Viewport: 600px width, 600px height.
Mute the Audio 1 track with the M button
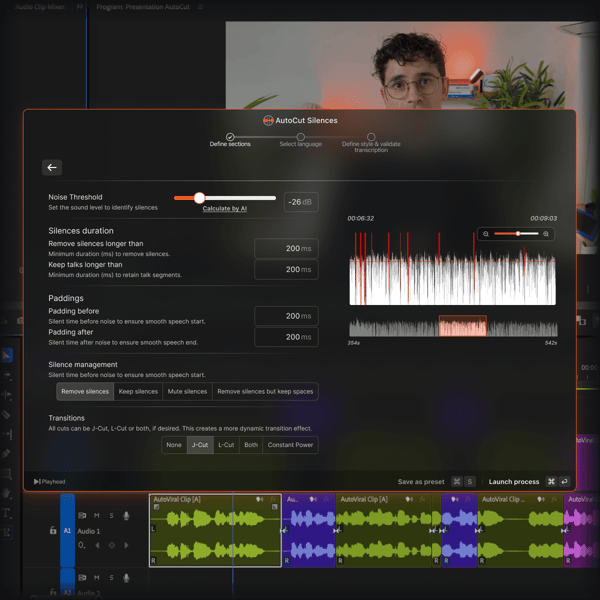pos(97,516)
